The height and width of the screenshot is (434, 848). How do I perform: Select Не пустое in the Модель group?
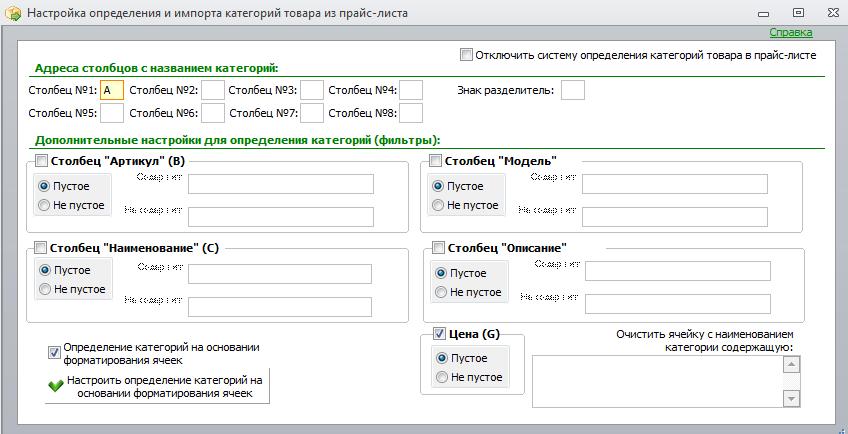[x=438, y=205]
